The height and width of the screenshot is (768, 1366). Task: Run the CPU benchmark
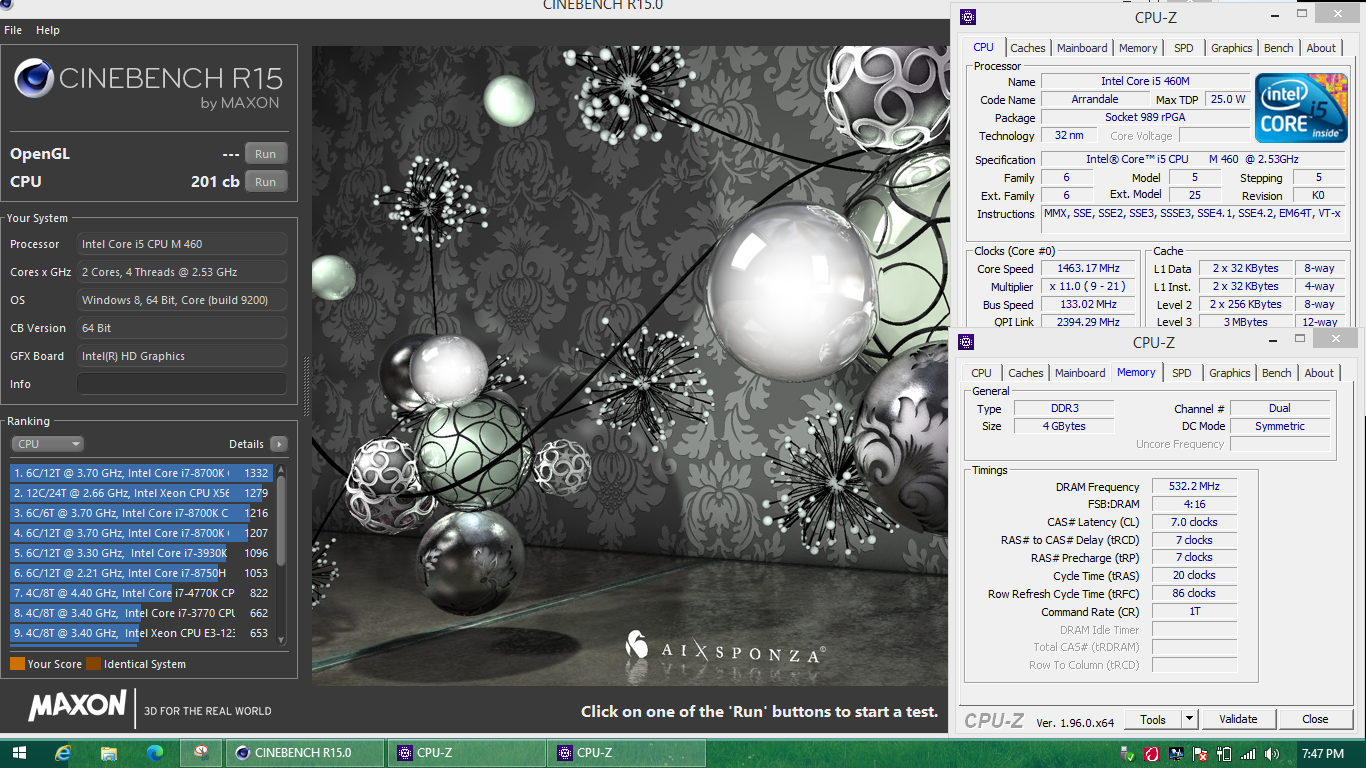pyautogui.click(x=265, y=182)
